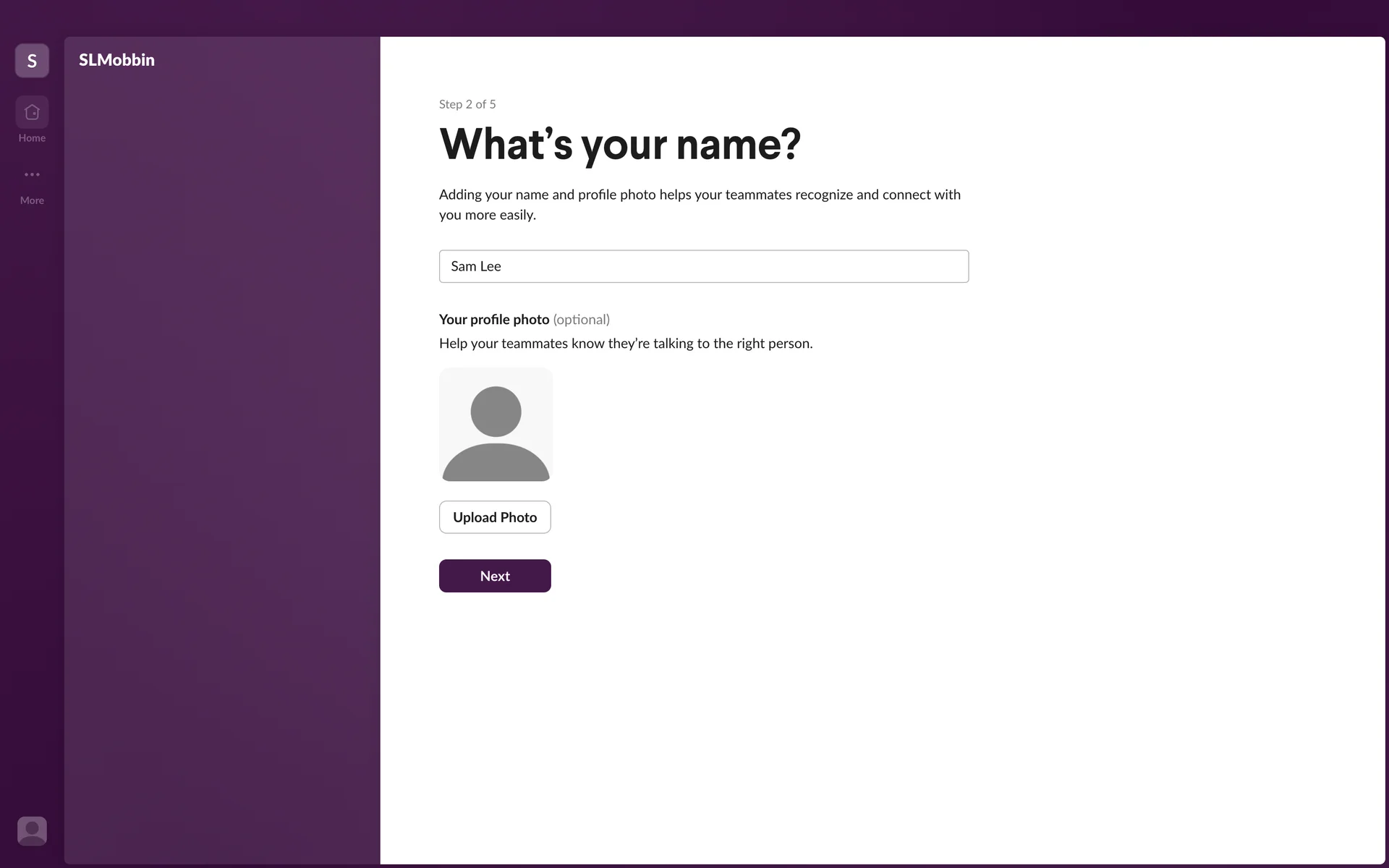Viewport: 1389px width, 868px height.
Task: Click the (optional) text beside profile photo
Action: [581, 320]
